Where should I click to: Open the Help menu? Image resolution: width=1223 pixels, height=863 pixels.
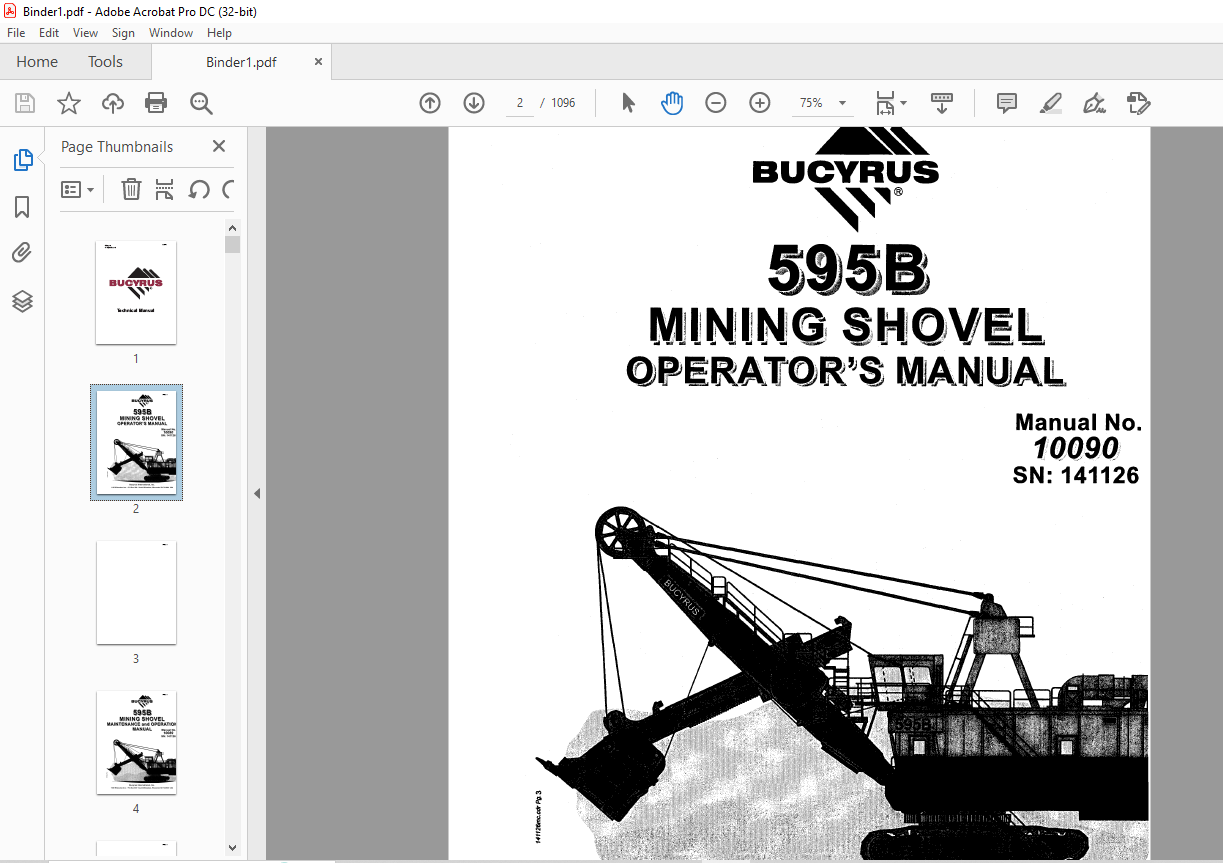point(219,33)
